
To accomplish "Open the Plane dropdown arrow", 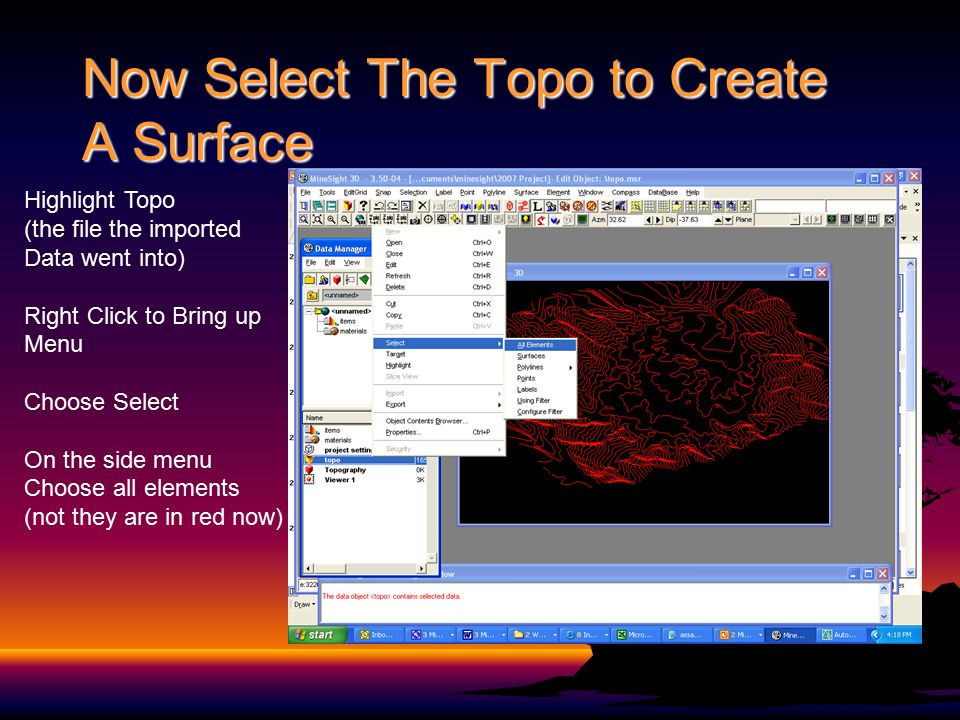I will click(795, 219).
